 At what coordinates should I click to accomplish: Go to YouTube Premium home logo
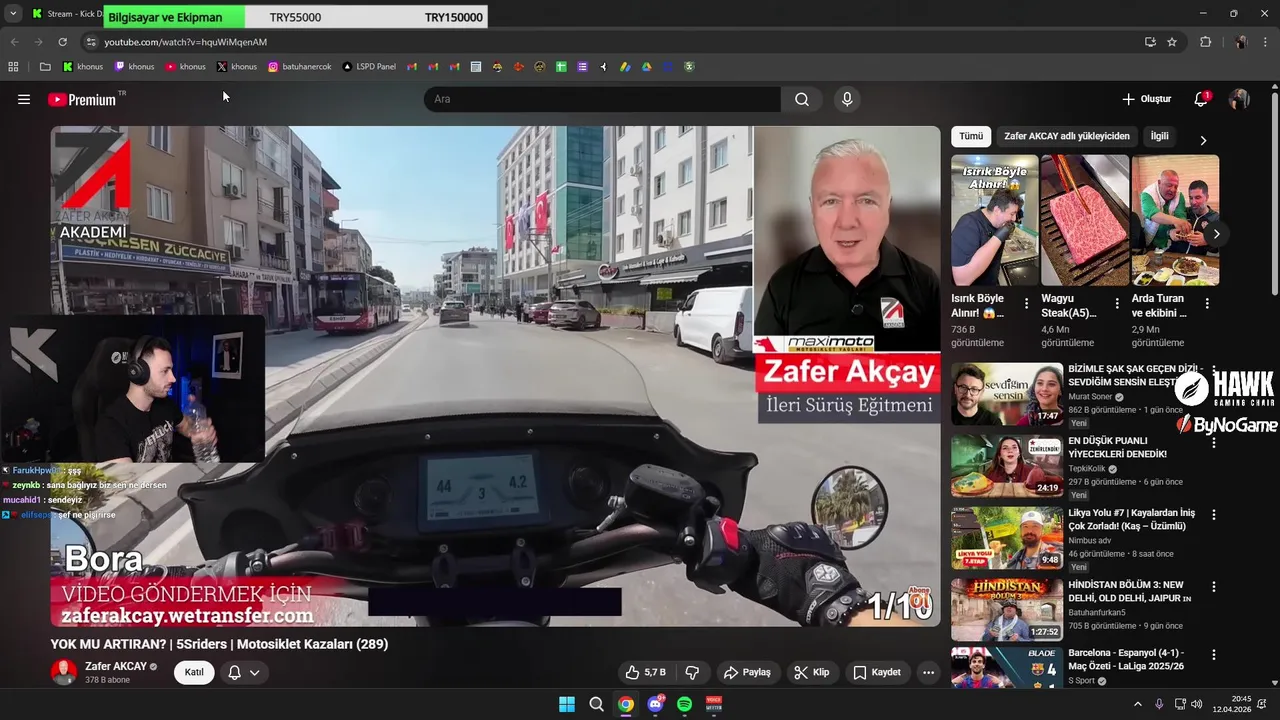[82, 99]
